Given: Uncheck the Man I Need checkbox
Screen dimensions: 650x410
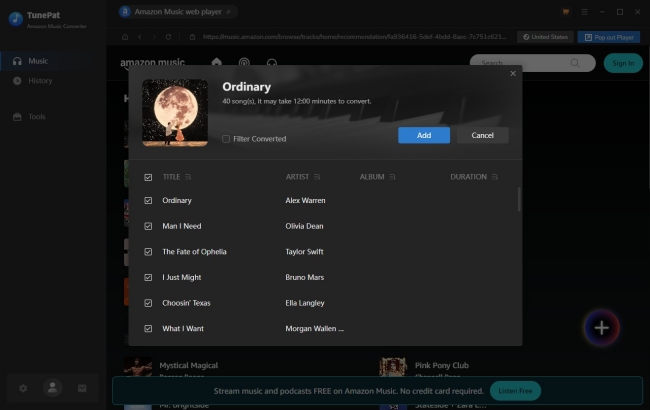Looking at the screenshot, I should tap(148, 226).
